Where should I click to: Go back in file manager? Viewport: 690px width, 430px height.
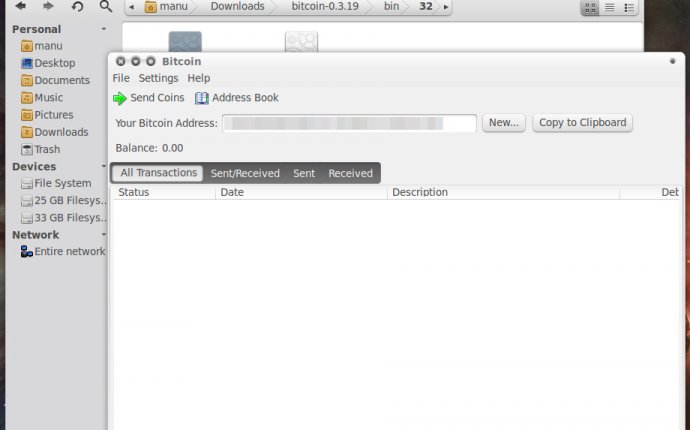coord(20,6)
